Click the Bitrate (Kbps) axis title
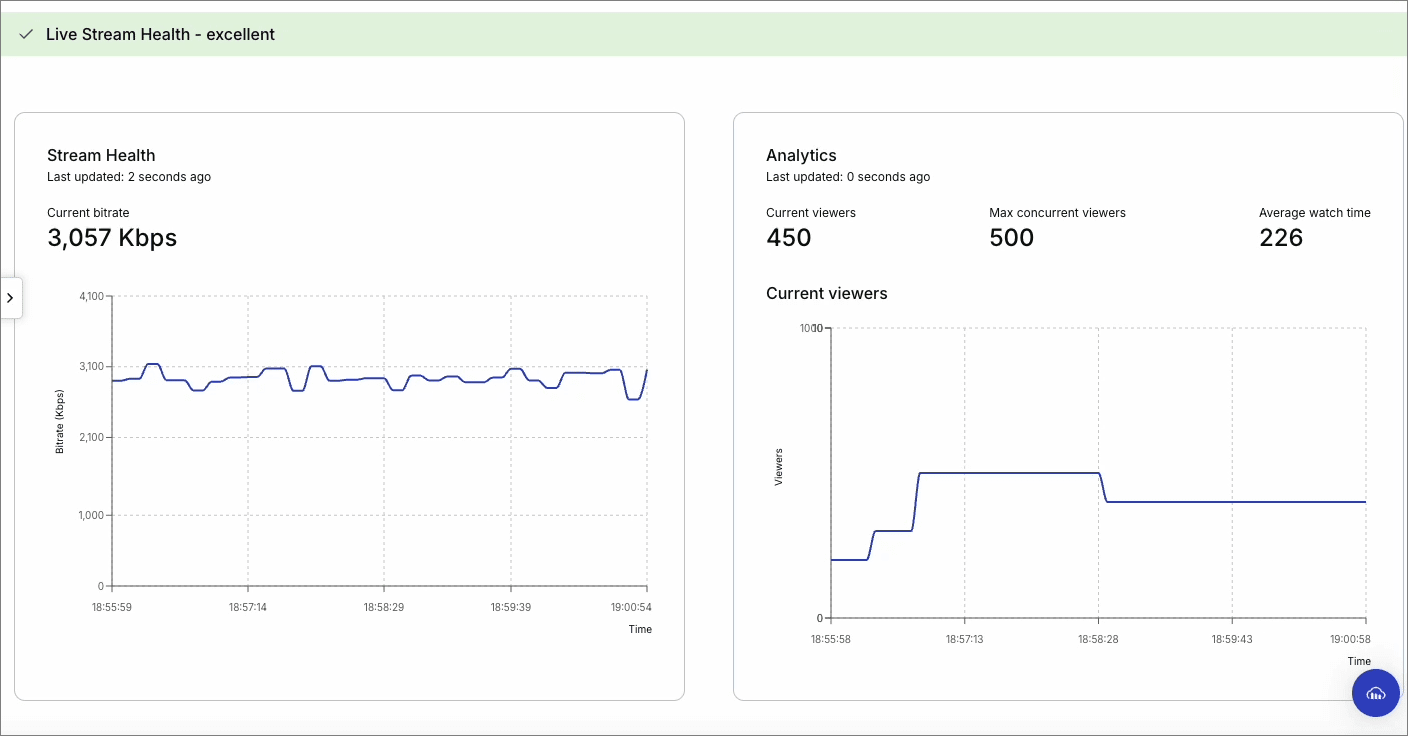 click(60, 420)
